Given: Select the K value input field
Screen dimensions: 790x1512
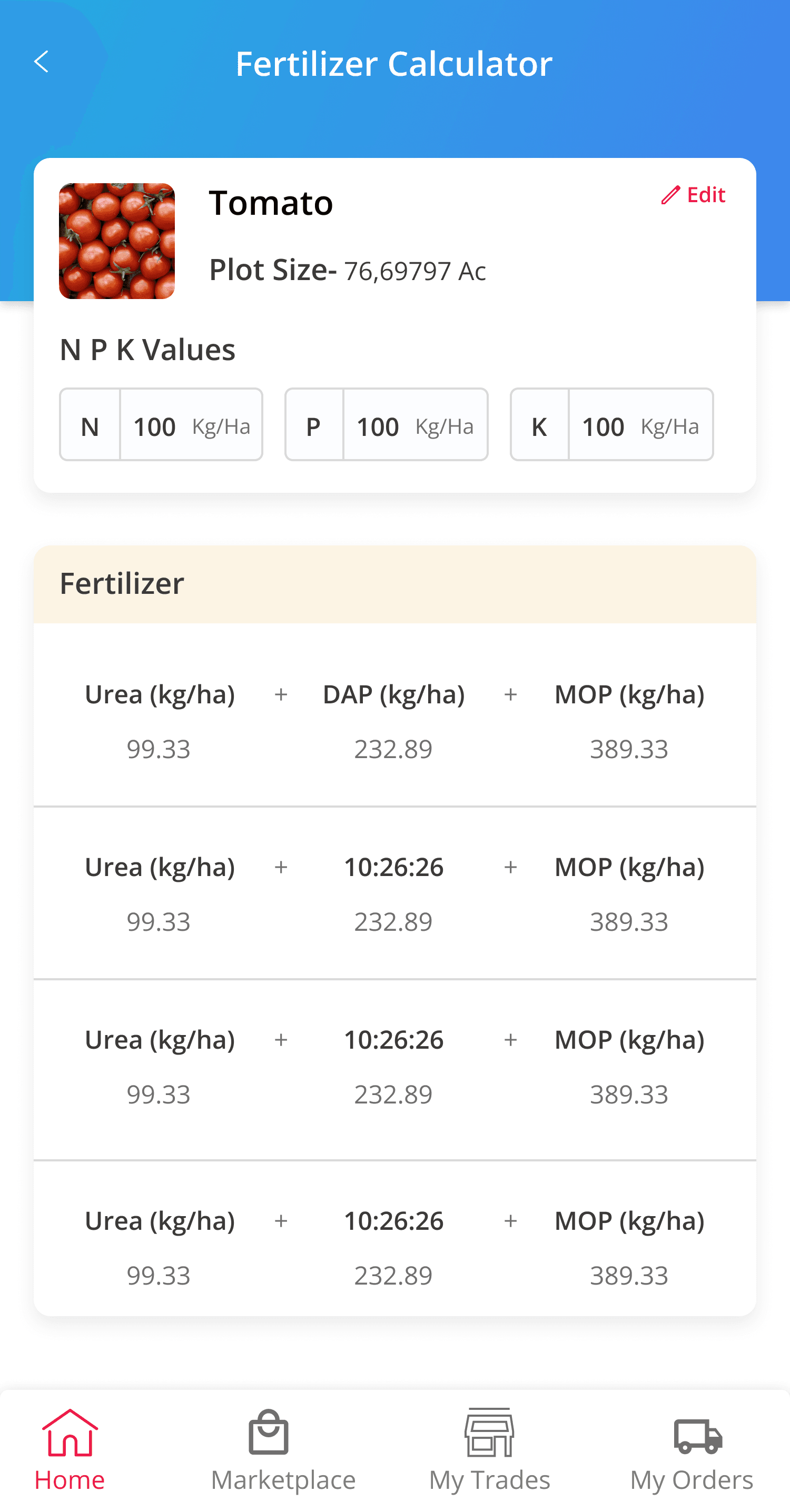Looking at the screenshot, I should [640, 425].
